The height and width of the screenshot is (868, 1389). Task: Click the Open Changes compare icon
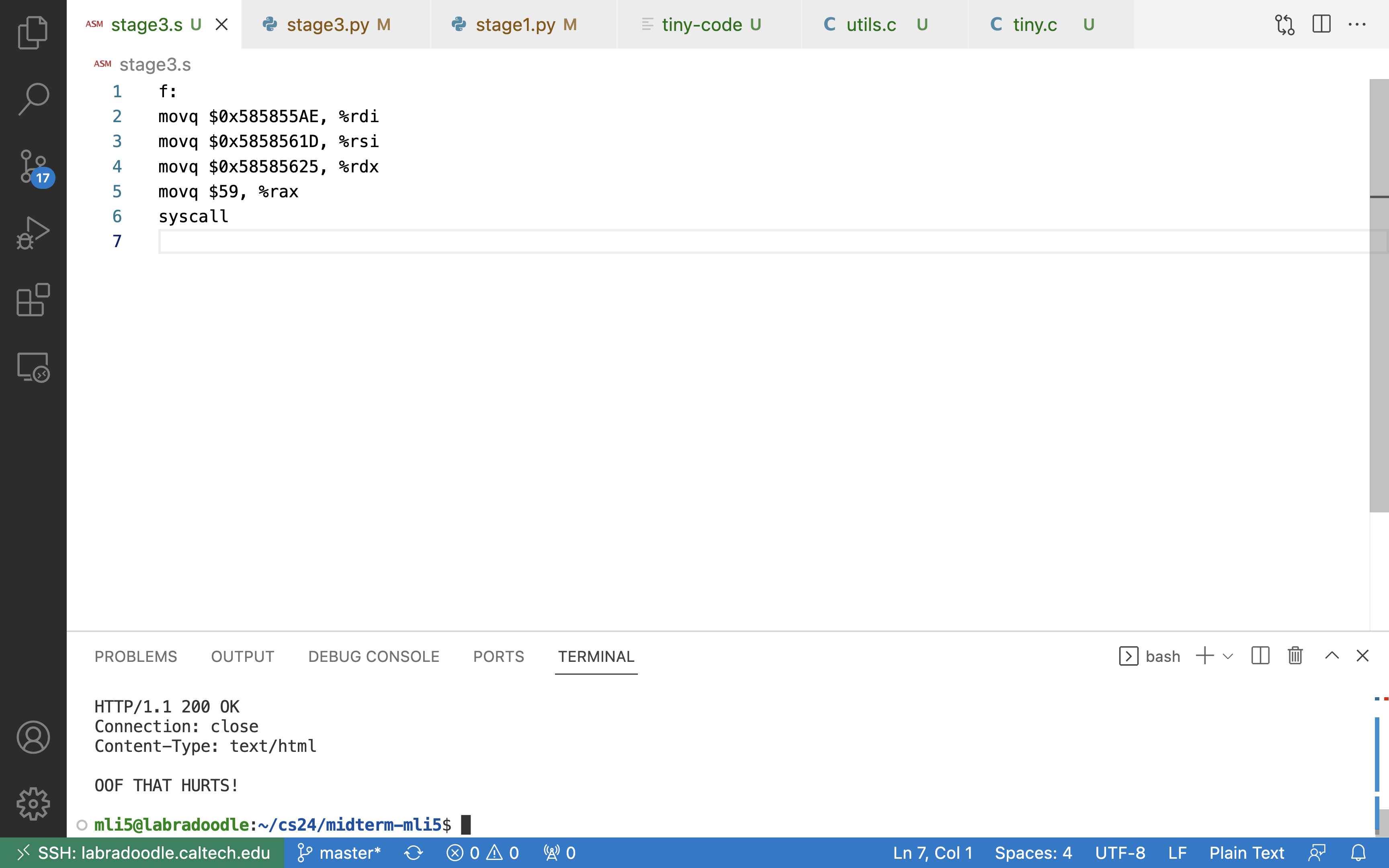click(x=1285, y=25)
